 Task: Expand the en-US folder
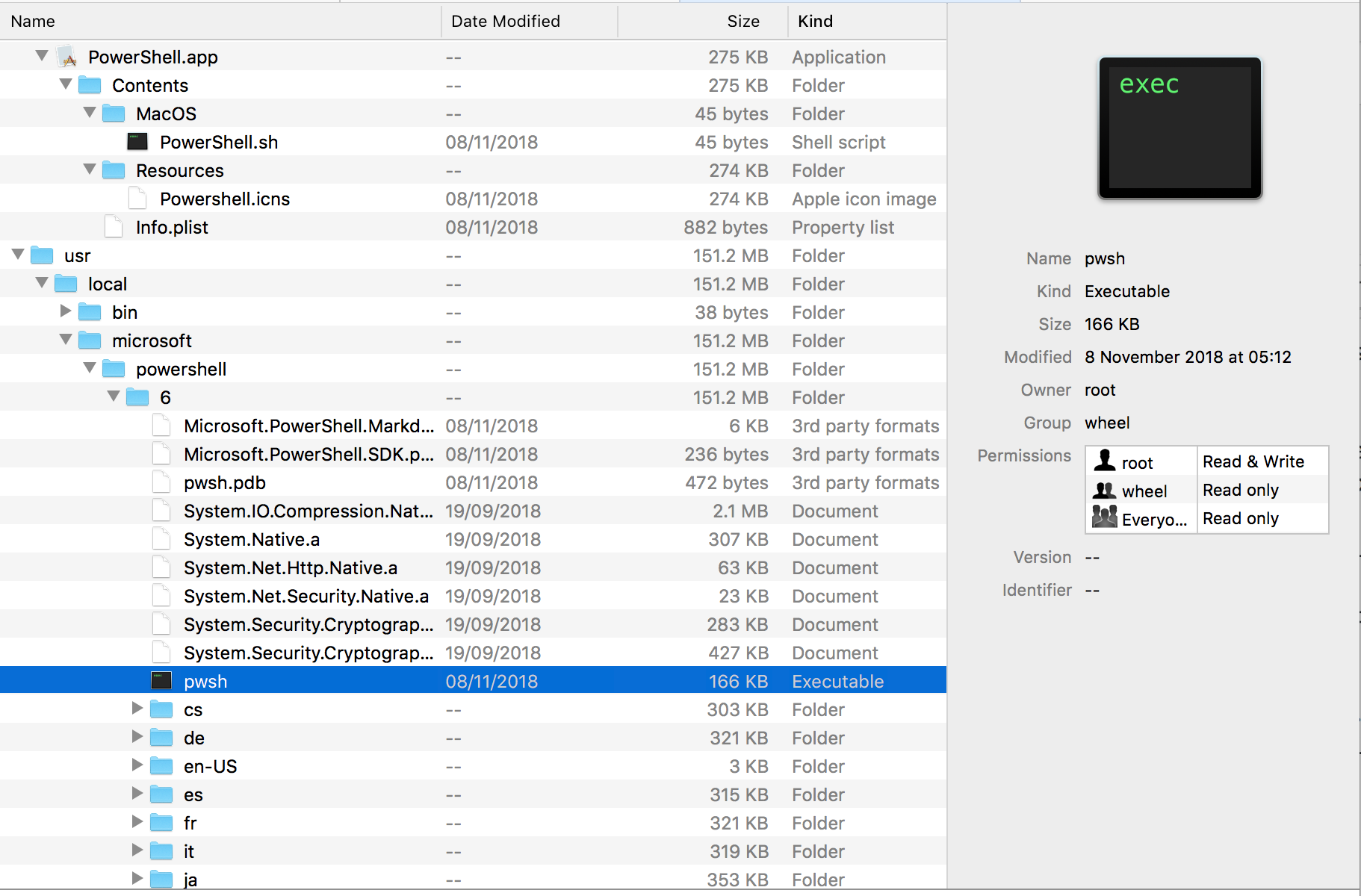click(x=137, y=765)
